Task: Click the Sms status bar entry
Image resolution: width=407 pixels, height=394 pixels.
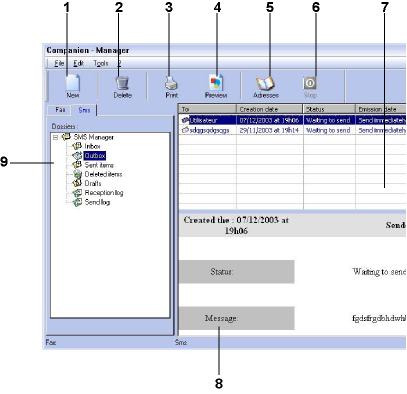Action: click(x=181, y=342)
